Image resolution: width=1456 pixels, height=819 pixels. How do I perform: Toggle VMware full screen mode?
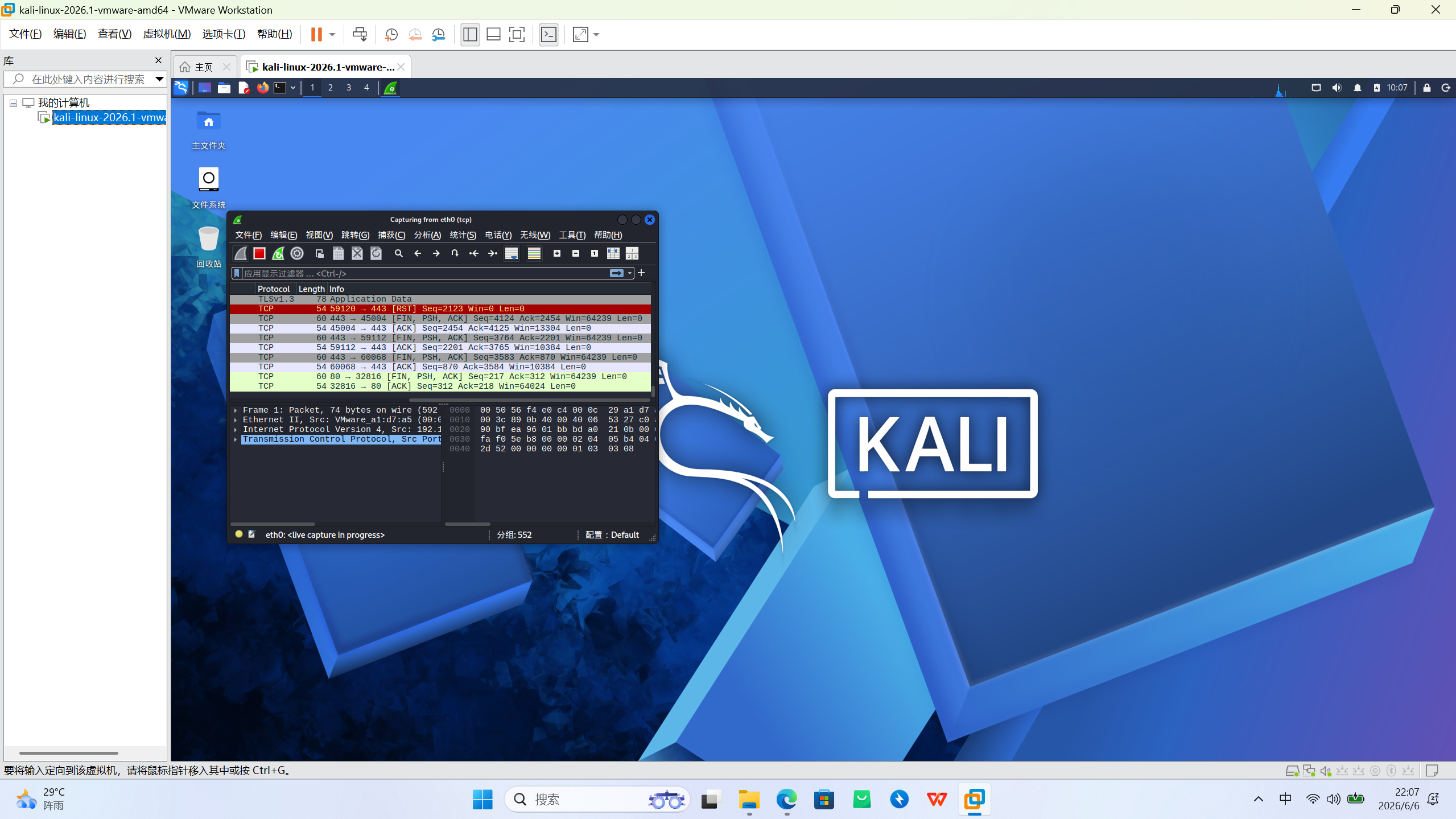coord(517,35)
